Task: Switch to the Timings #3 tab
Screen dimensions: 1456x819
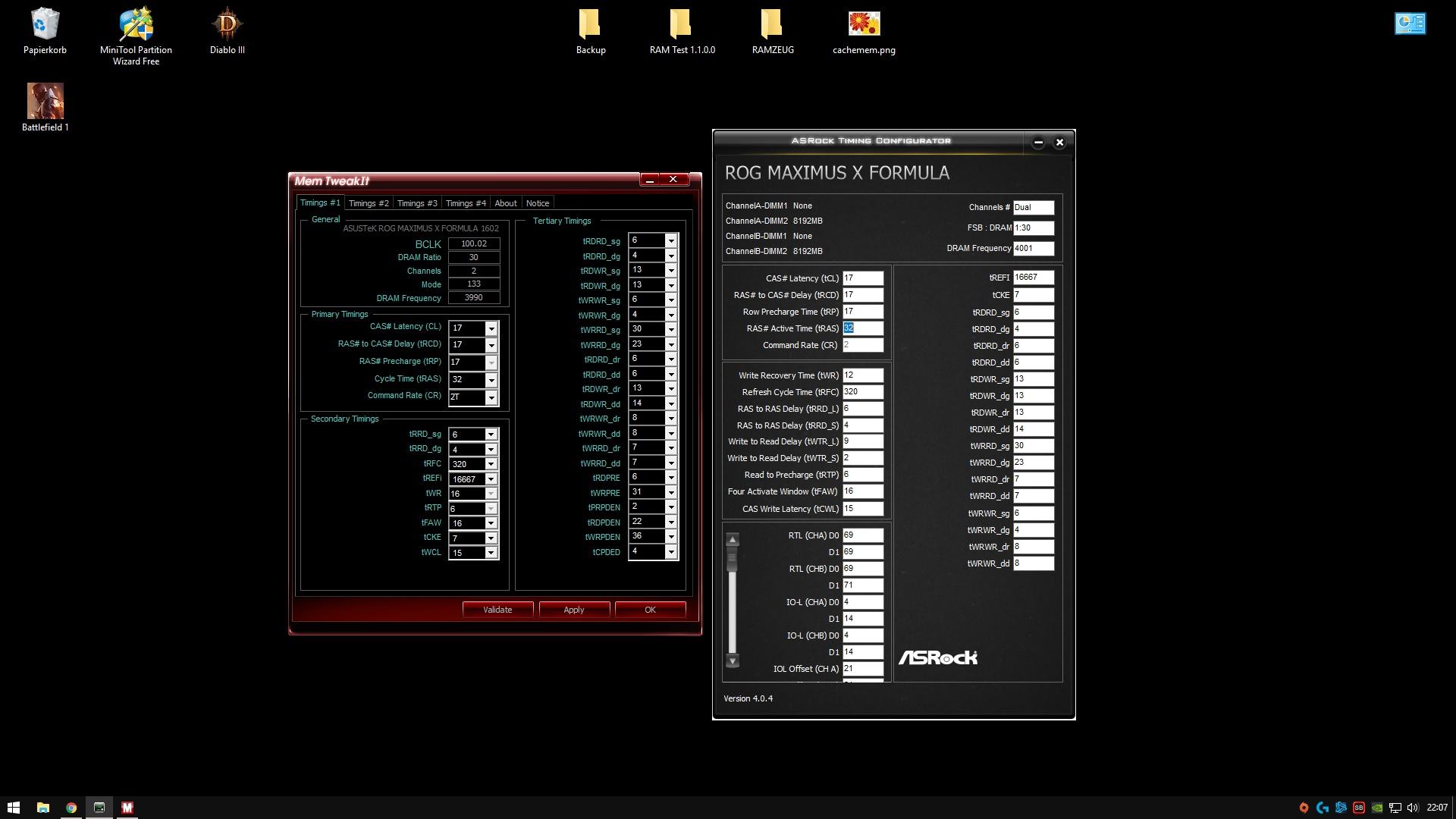Action: 417,203
